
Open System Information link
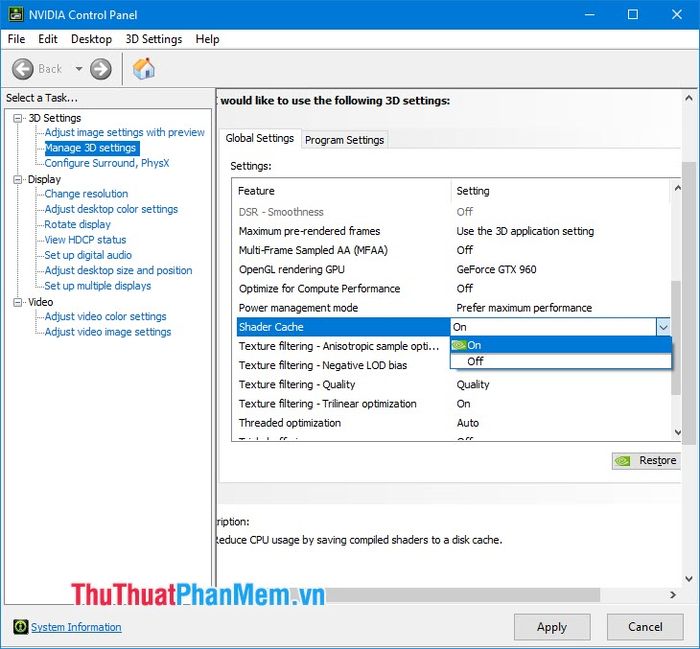(76, 627)
